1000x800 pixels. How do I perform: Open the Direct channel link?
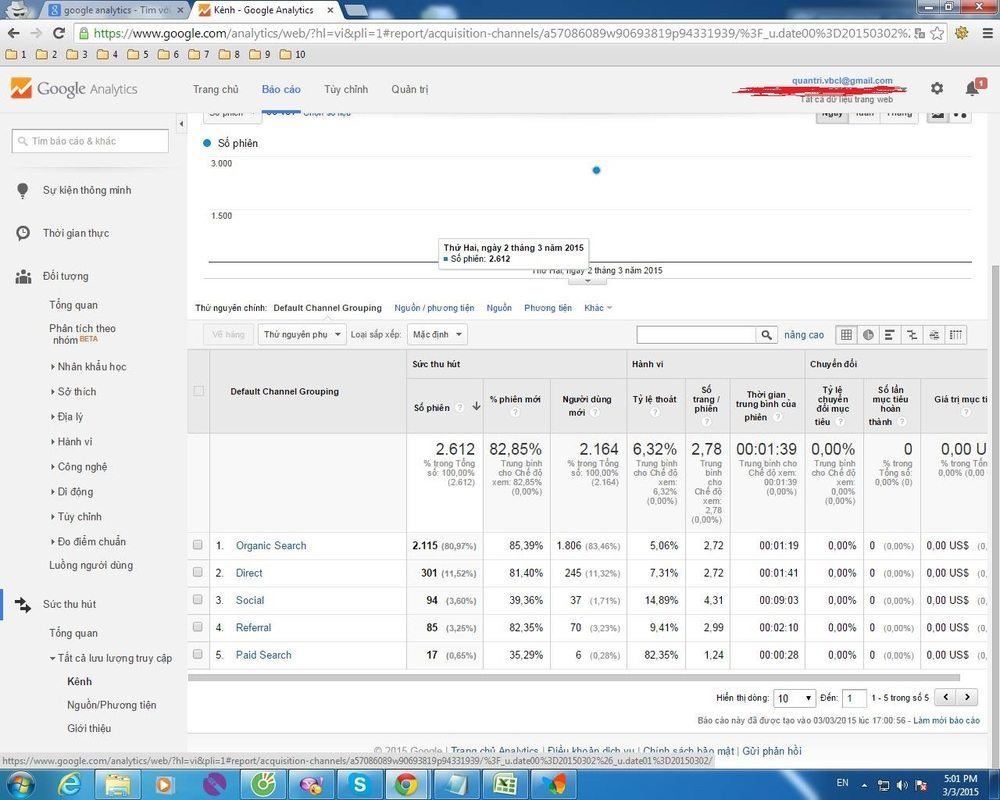pyautogui.click(x=249, y=573)
